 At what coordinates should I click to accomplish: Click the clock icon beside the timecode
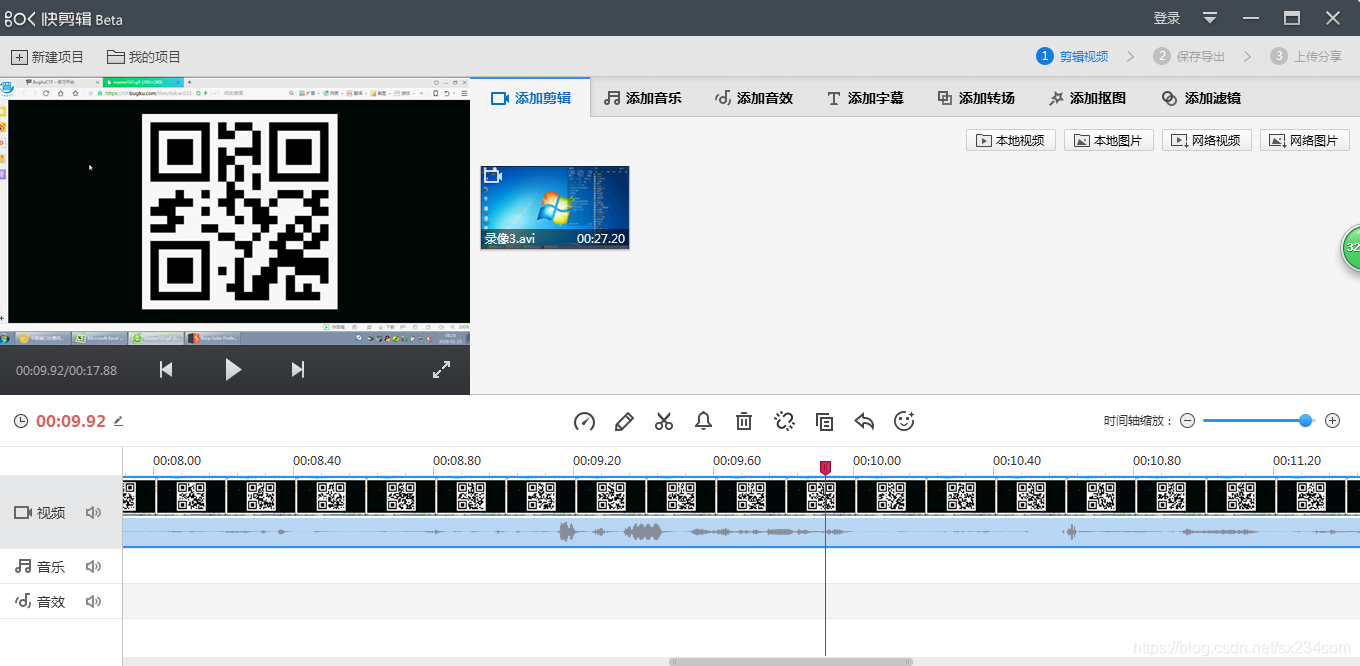click(21, 422)
